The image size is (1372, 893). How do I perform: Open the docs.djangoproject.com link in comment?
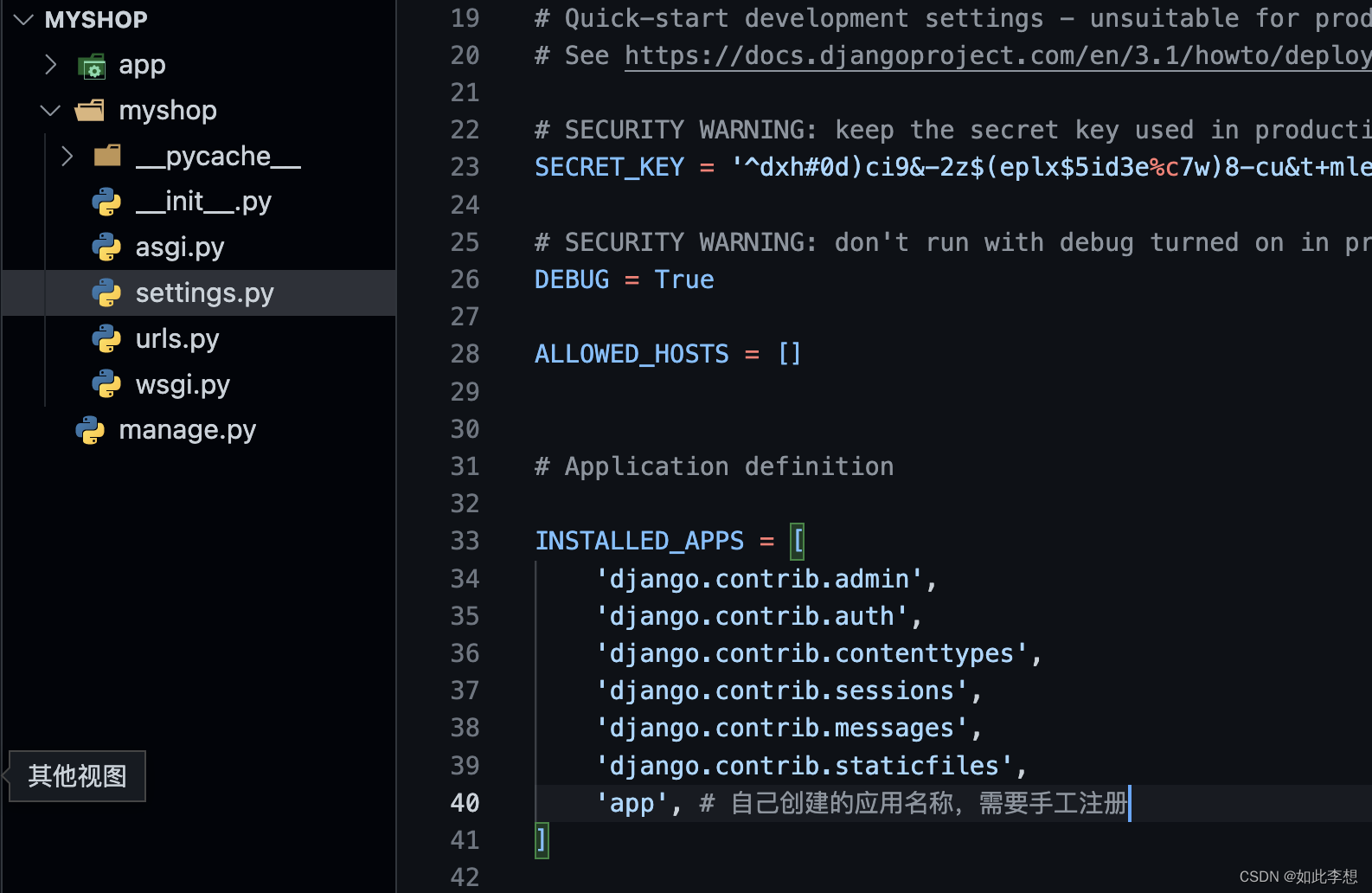click(997, 55)
